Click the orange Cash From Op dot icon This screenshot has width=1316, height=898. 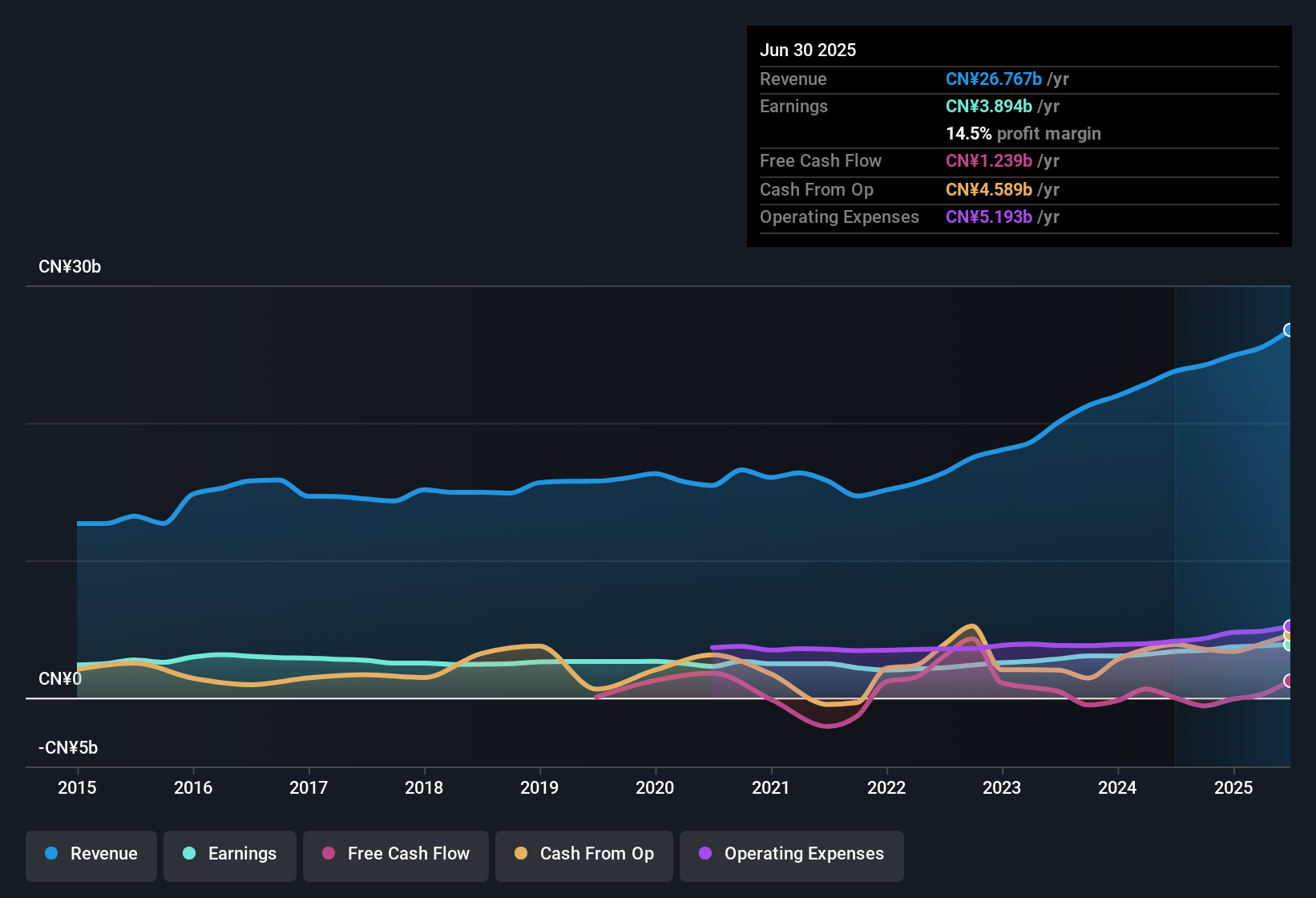point(520,854)
